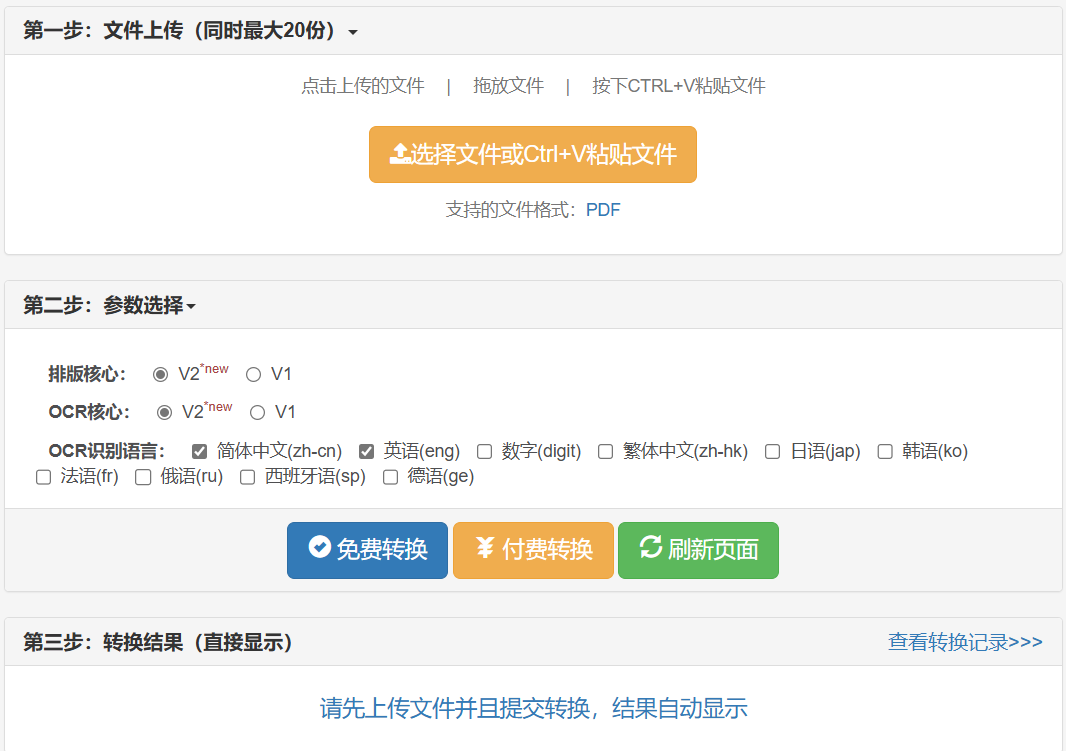Enable 繁体中文(zh-hk) recognition

tap(605, 451)
